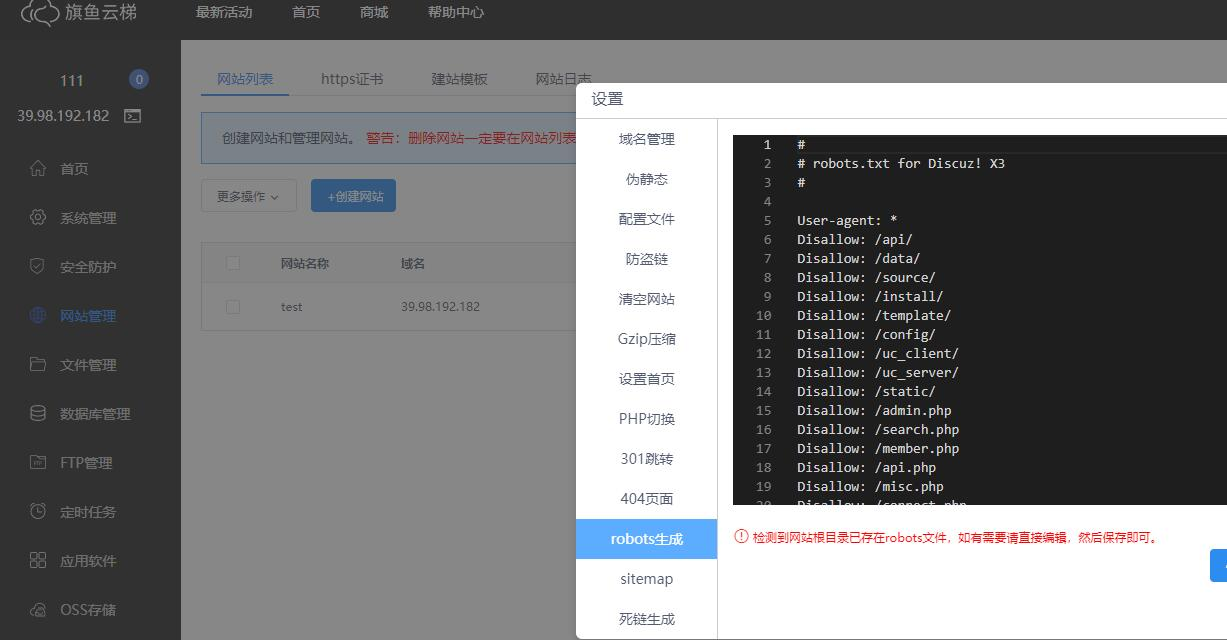
Task: Select 配置文件 in settings menu
Action: pos(647,219)
